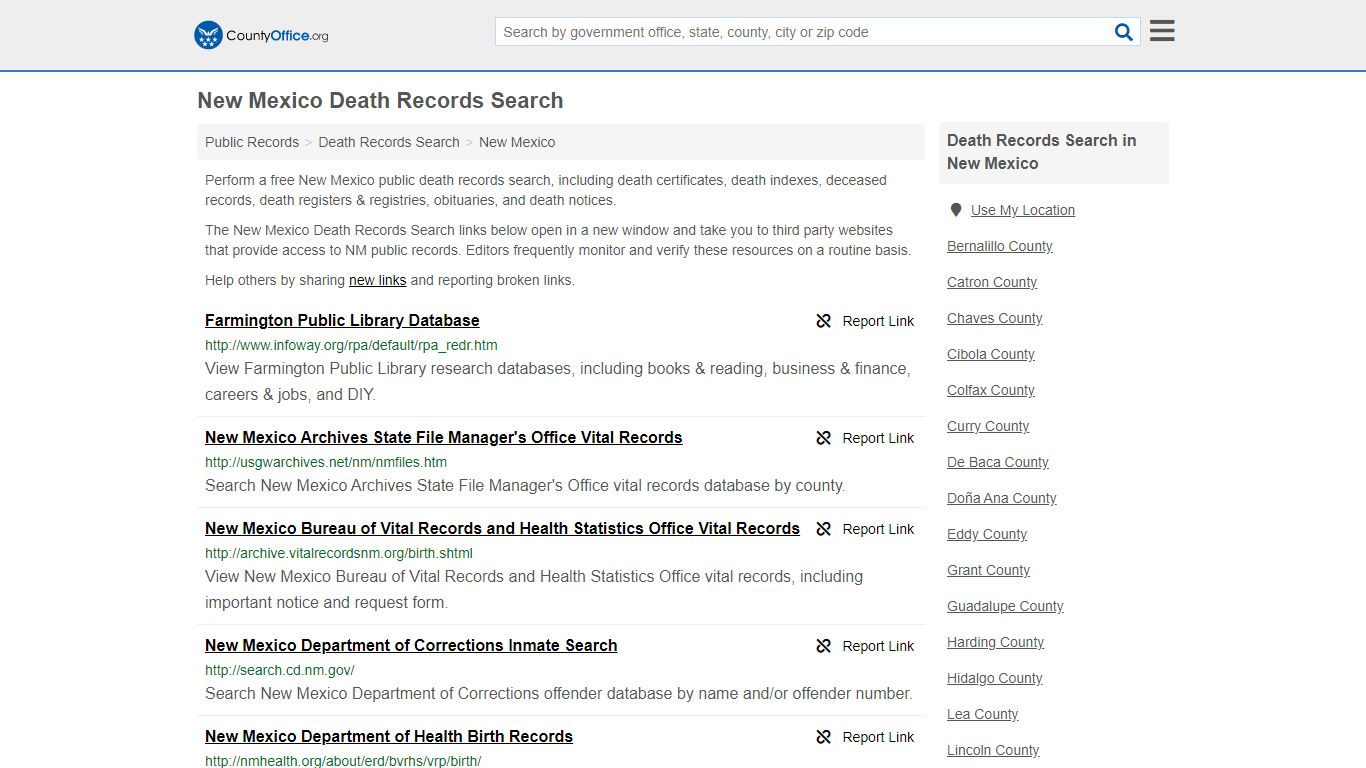Click broken-link icon for Farmington Public Library Database
Image resolution: width=1366 pixels, height=768 pixels.
824,321
